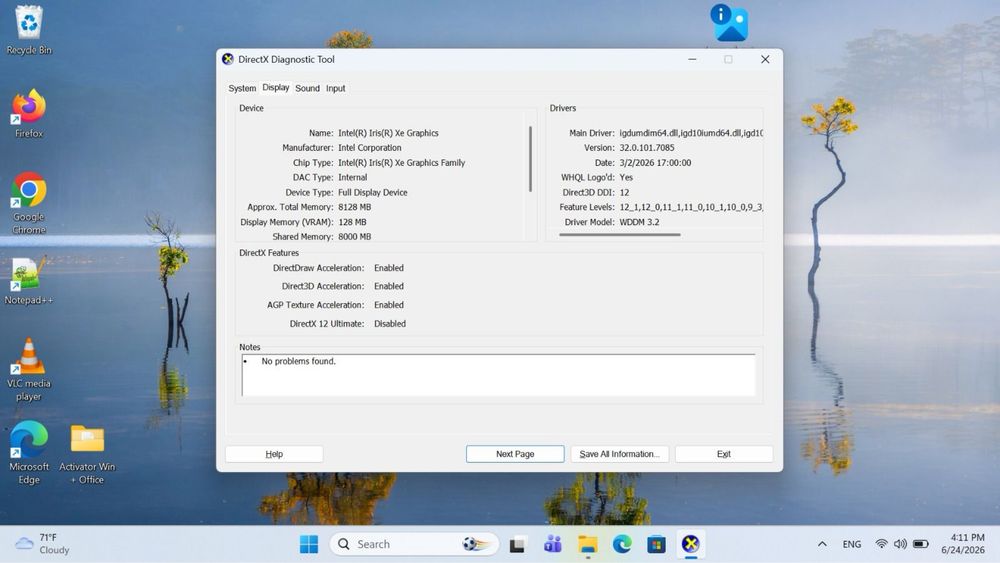The width and height of the screenshot is (1000, 563).
Task: Select the No problems found note
Action: (x=298, y=361)
